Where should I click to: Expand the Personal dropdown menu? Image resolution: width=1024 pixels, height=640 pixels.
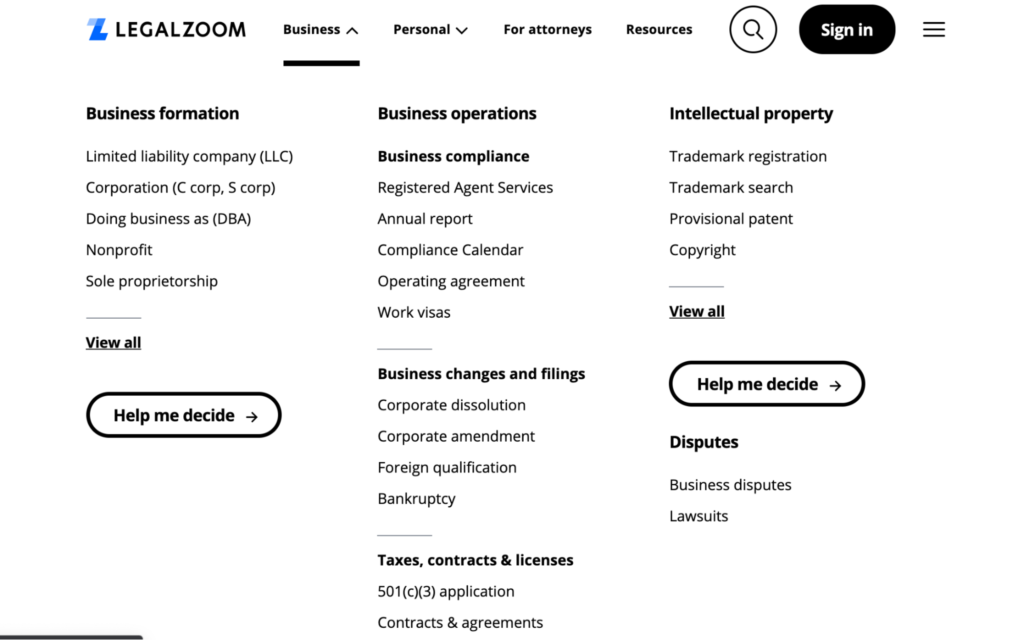(430, 30)
